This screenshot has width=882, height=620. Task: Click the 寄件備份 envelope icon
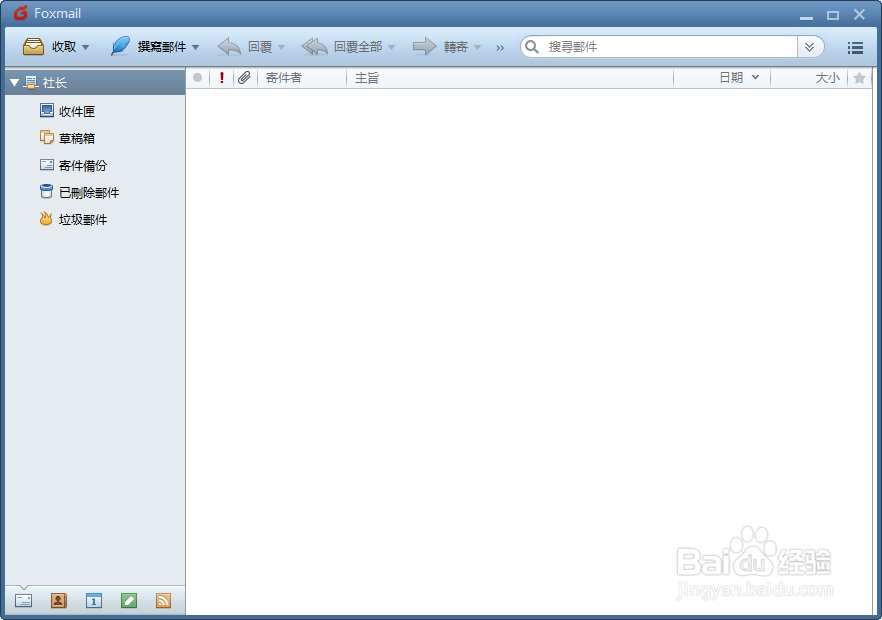point(47,164)
